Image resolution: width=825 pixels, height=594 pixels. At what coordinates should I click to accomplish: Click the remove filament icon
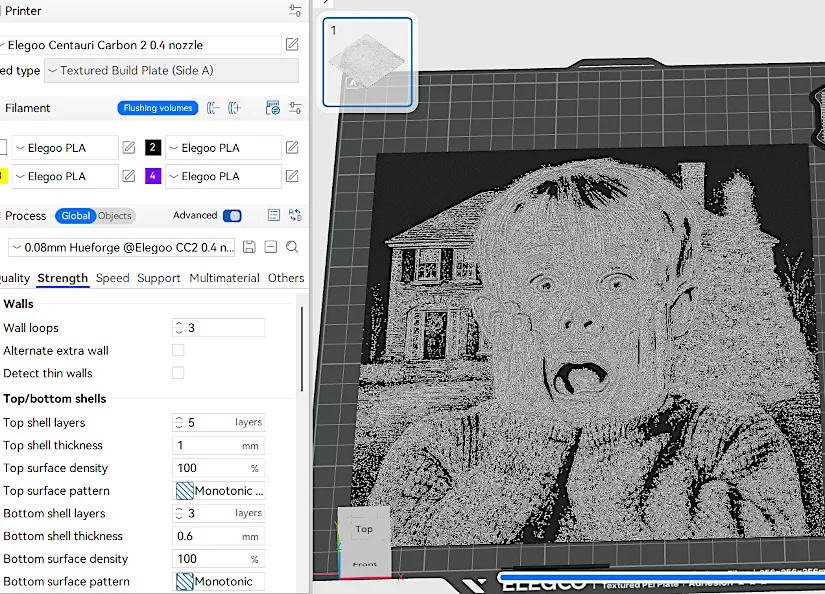[214, 108]
